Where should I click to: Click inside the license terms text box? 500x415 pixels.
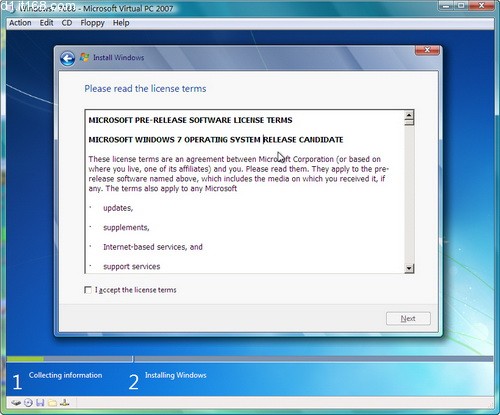245,192
